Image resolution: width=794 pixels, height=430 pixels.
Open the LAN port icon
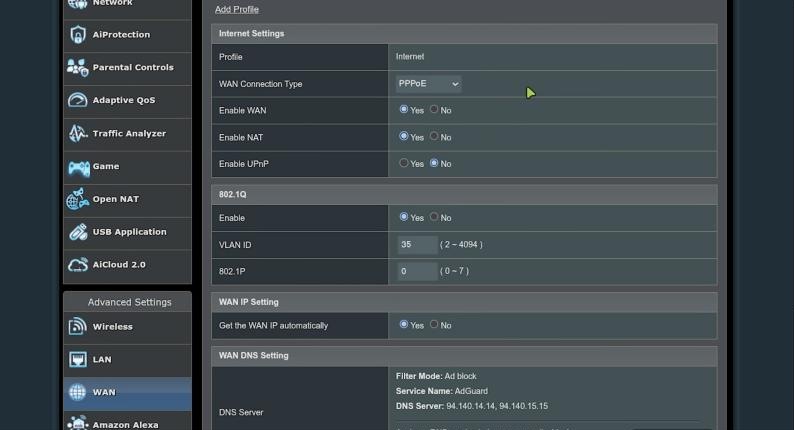click(77, 360)
